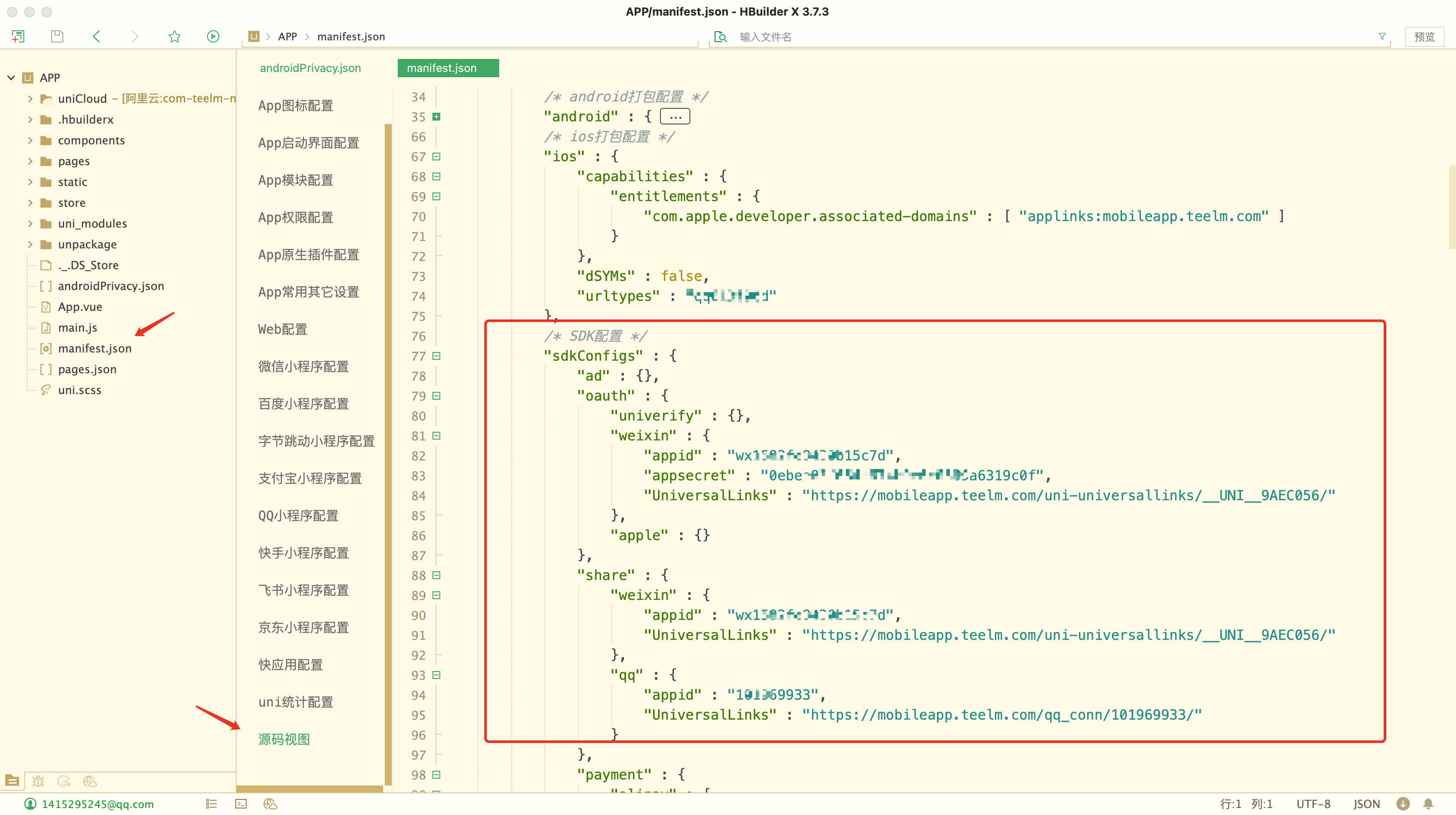Click the outline list icon in status bar
This screenshot has width=1456, height=815.
pos(211,804)
